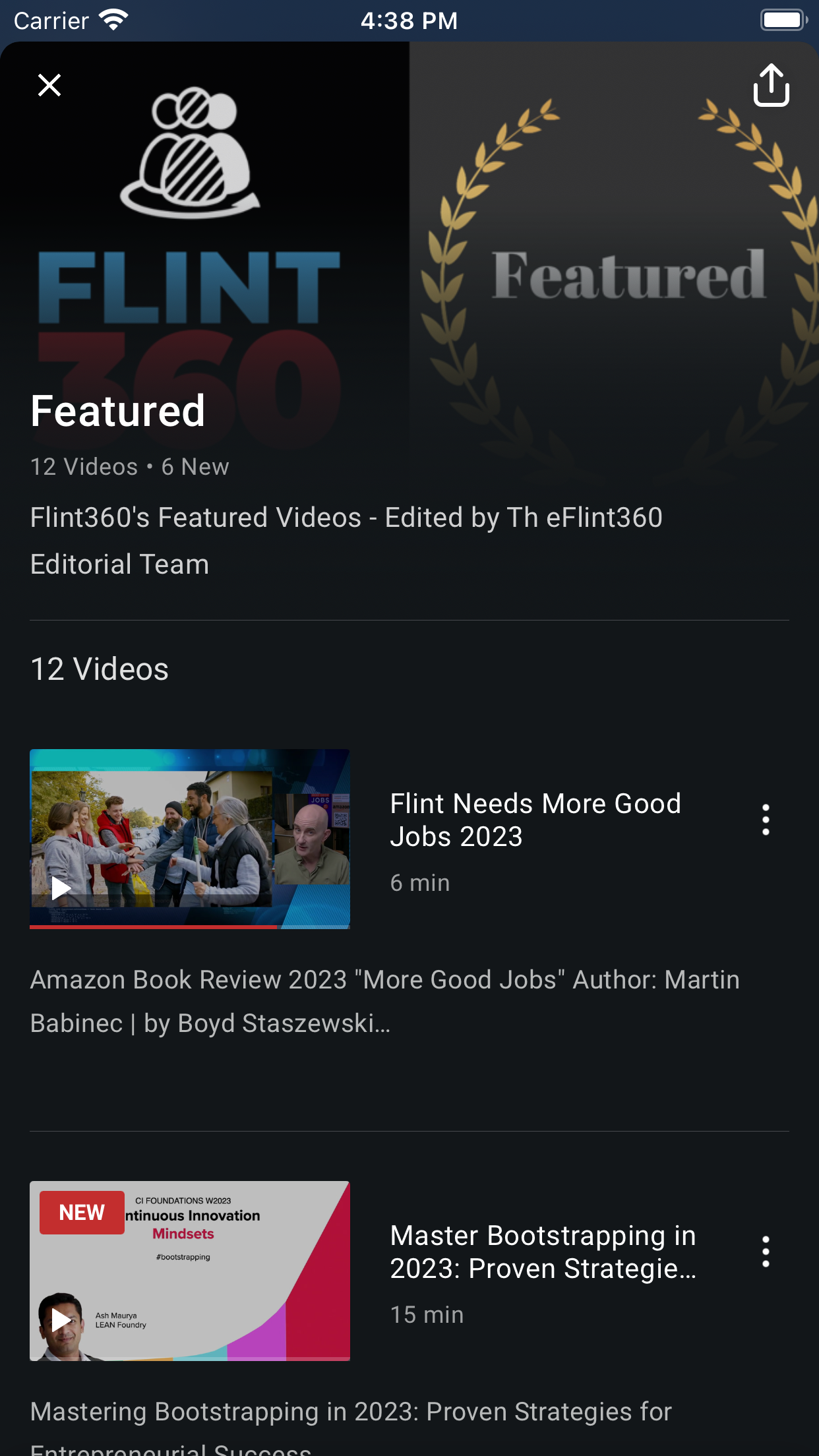The image size is (819, 1456).
Task: Tap the Flint360's Featured Videos description
Action: [x=346, y=541]
